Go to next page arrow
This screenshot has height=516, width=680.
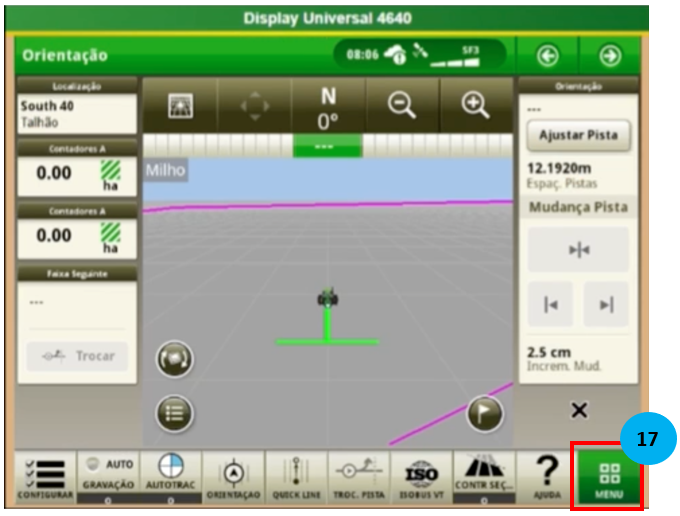pyautogui.click(x=609, y=55)
